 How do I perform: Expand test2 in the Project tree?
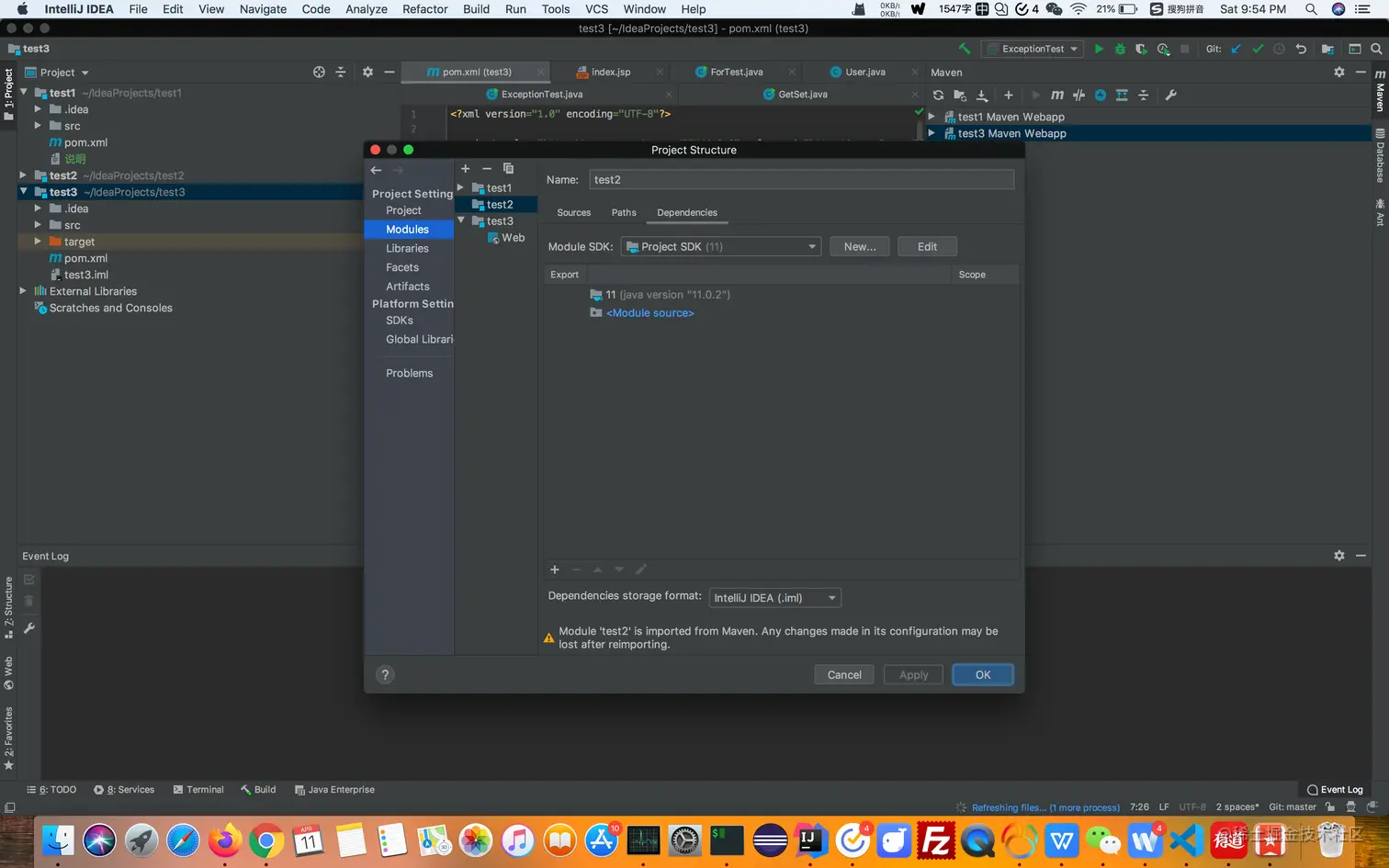(x=23, y=175)
